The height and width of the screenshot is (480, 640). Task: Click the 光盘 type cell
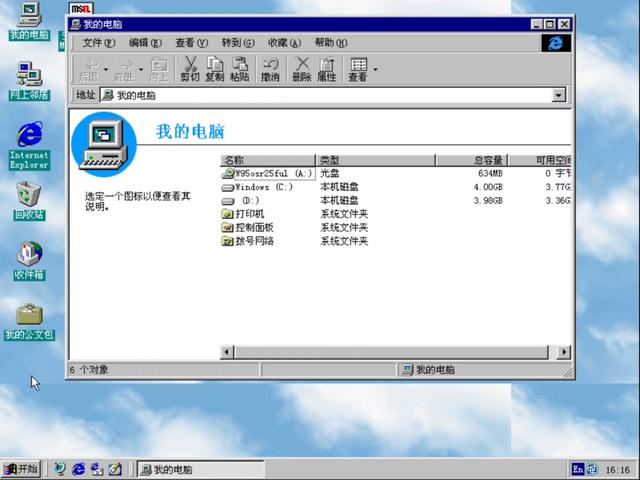[x=330, y=173]
